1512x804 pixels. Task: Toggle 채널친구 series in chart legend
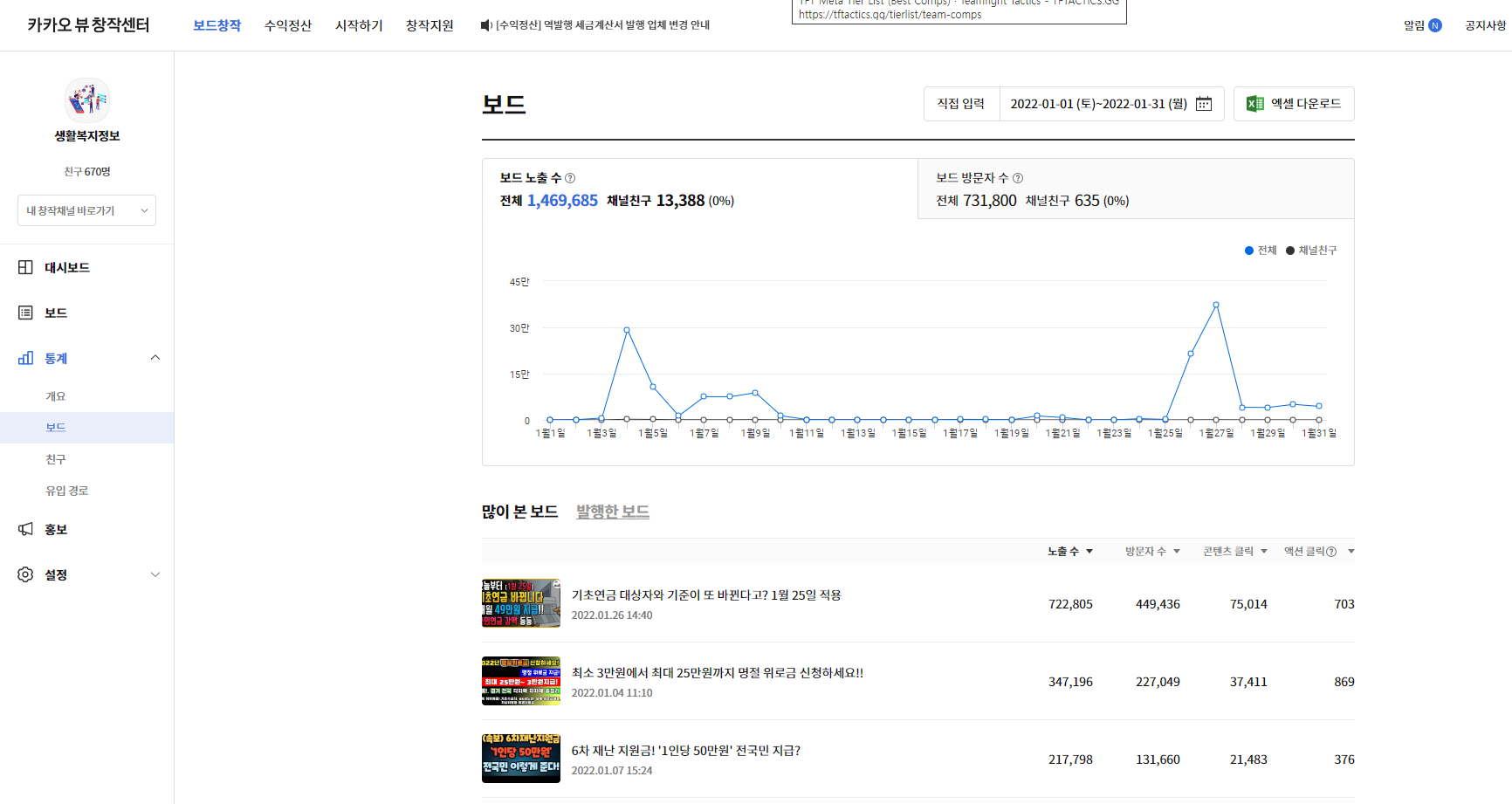pyautogui.click(x=1311, y=251)
